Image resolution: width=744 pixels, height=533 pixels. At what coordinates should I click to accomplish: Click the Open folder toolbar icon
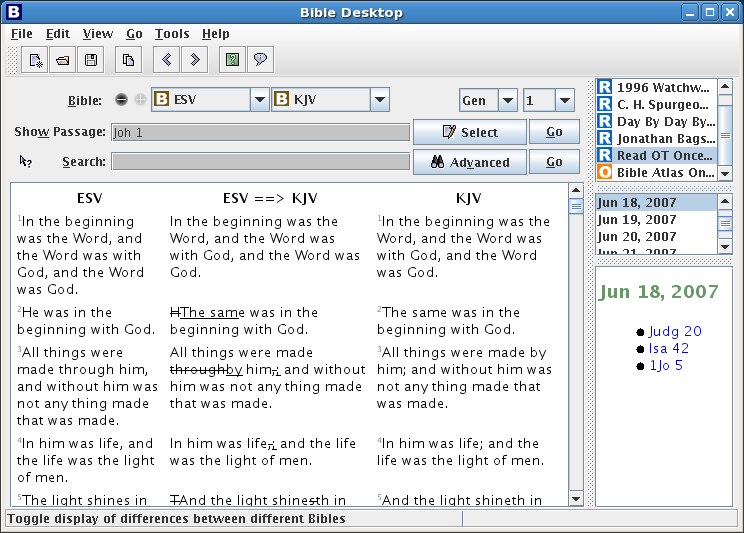click(63, 60)
